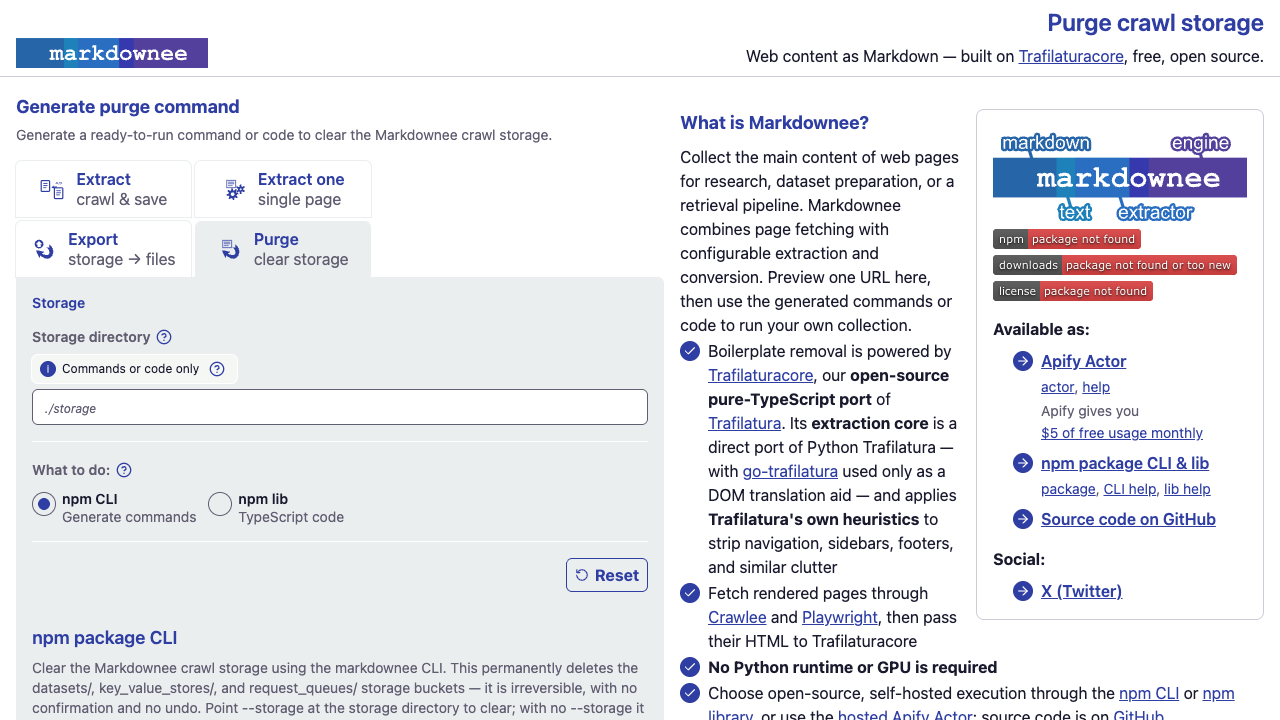Open the Extract crawl & save tab
The image size is (1280, 720).
point(103,189)
